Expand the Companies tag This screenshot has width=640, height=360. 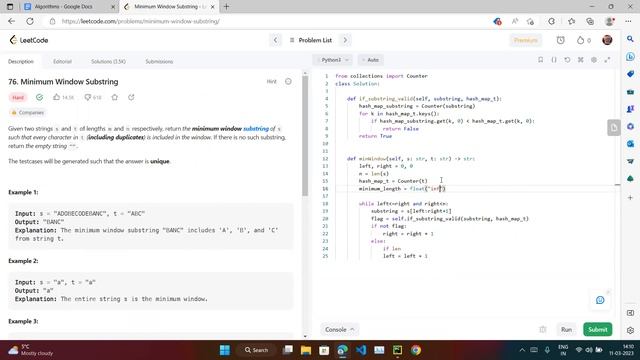[x=27, y=112]
